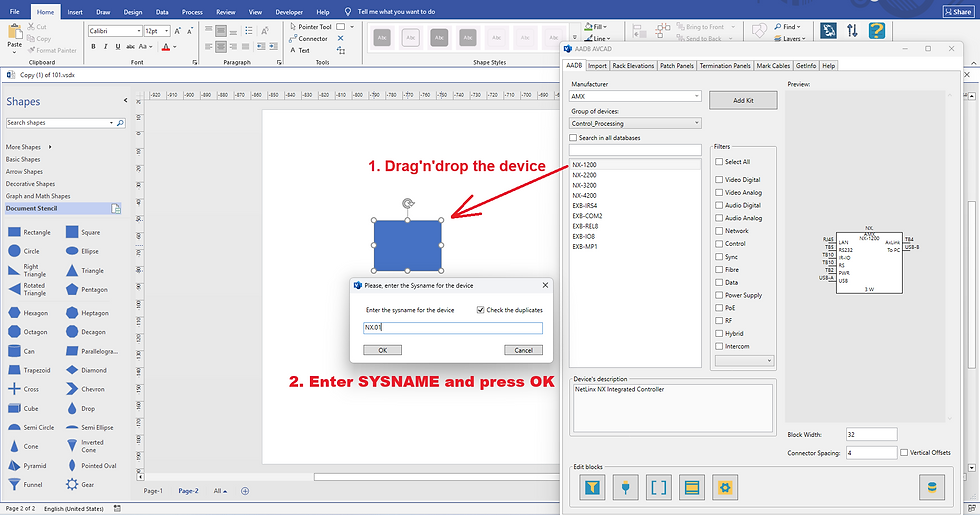This screenshot has width=980, height=515.
Task: Open the Design ribbon tab
Action: [x=132, y=12]
